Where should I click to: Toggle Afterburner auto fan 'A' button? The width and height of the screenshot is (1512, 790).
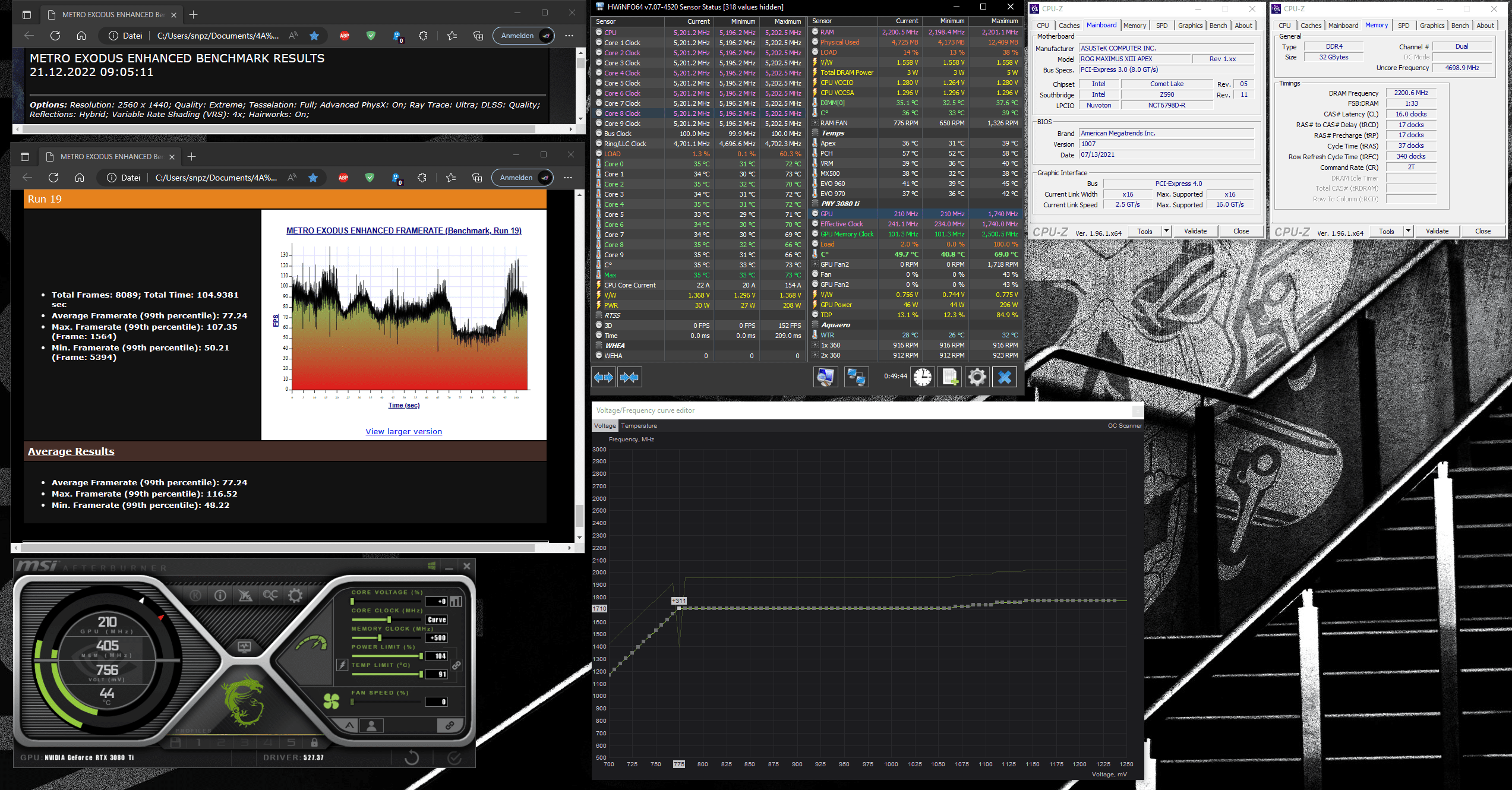pyautogui.click(x=349, y=725)
